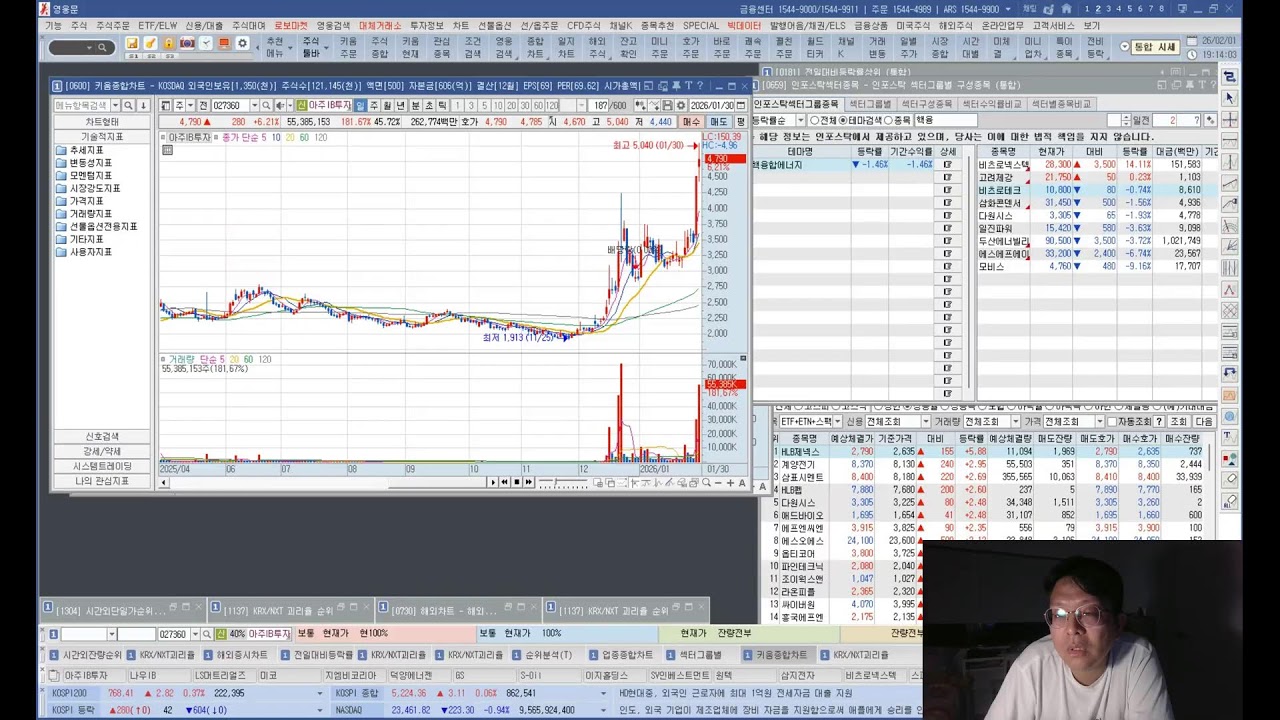Open the 신용 전체조회 dropdown
The image size is (1280, 720).
[925, 422]
